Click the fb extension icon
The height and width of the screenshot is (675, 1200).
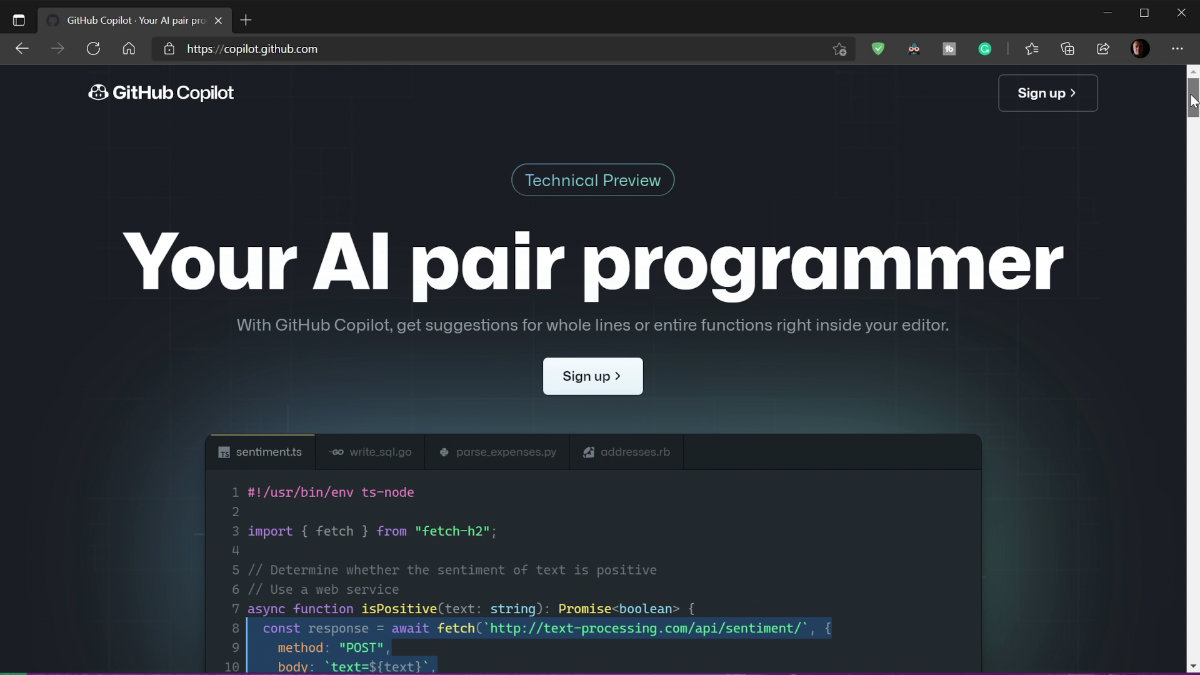949,48
